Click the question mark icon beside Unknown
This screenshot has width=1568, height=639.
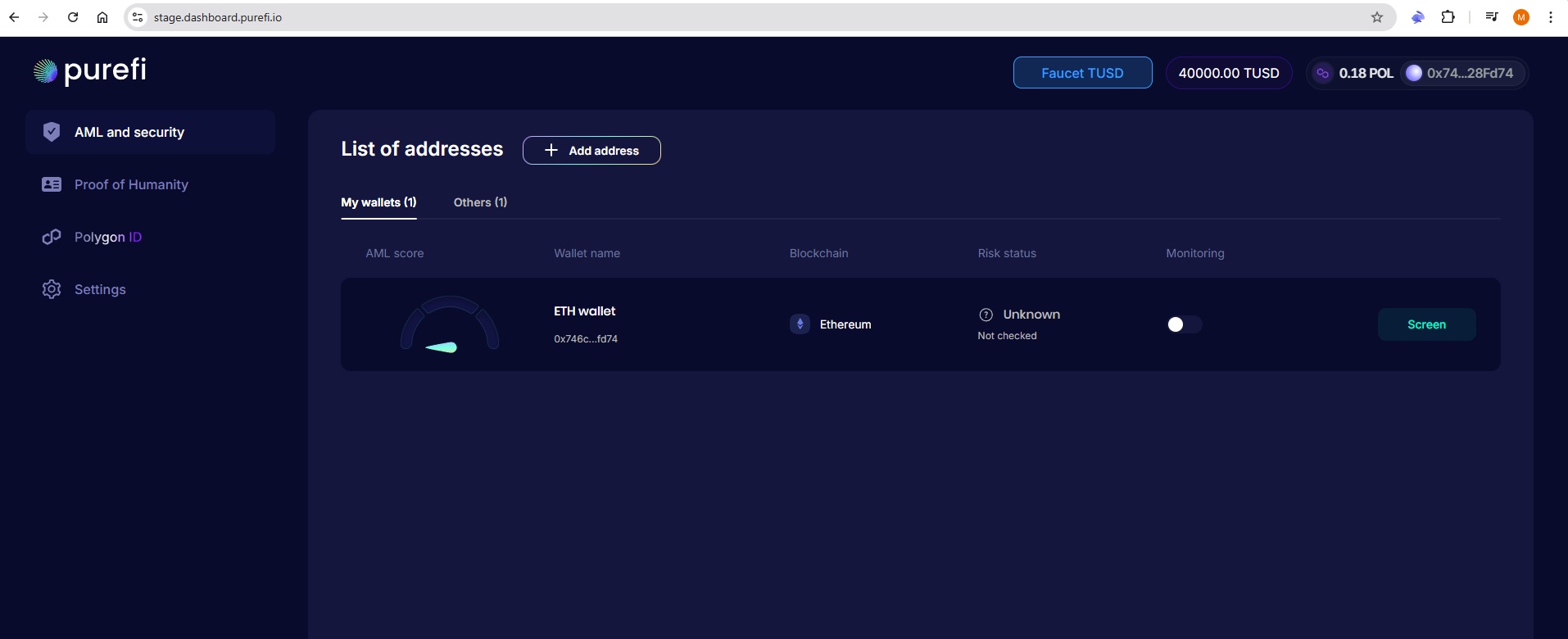[x=986, y=315]
